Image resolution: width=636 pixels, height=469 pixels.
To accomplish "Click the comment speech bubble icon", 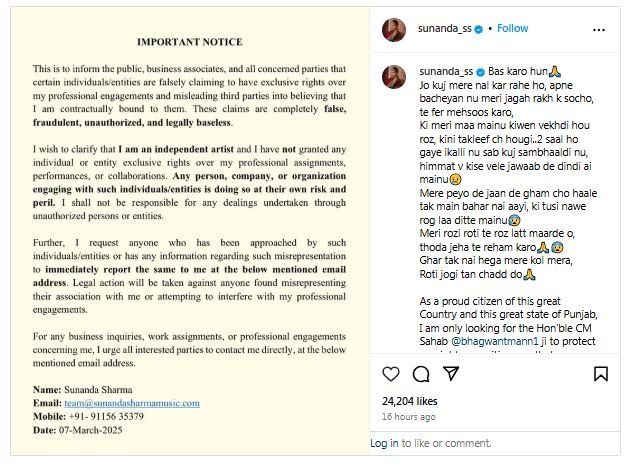I will (x=421, y=374).
